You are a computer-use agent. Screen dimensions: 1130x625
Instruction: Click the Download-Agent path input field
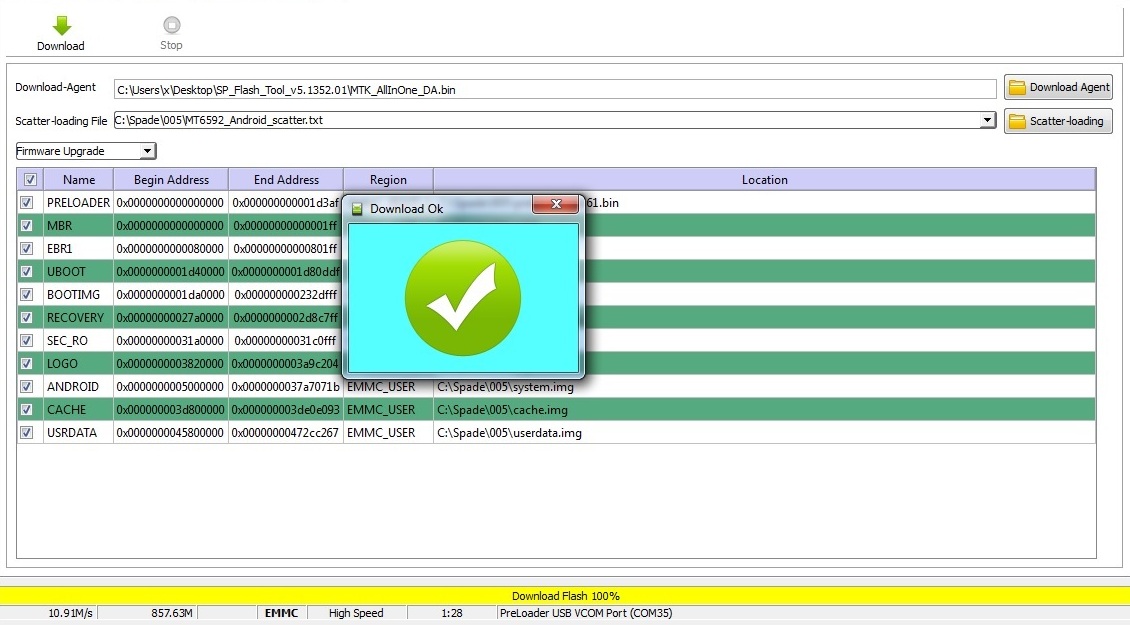click(555, 90)
